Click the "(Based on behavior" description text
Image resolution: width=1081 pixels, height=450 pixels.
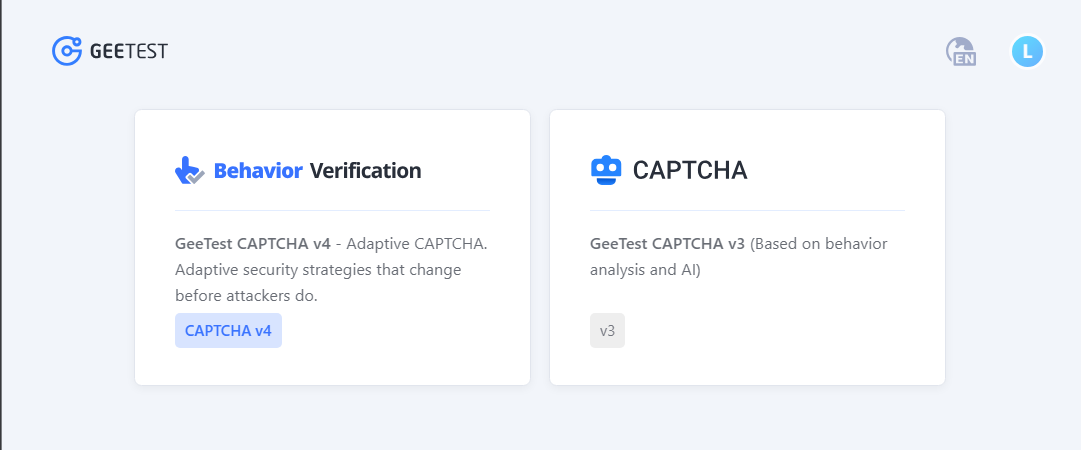point(819,244)
